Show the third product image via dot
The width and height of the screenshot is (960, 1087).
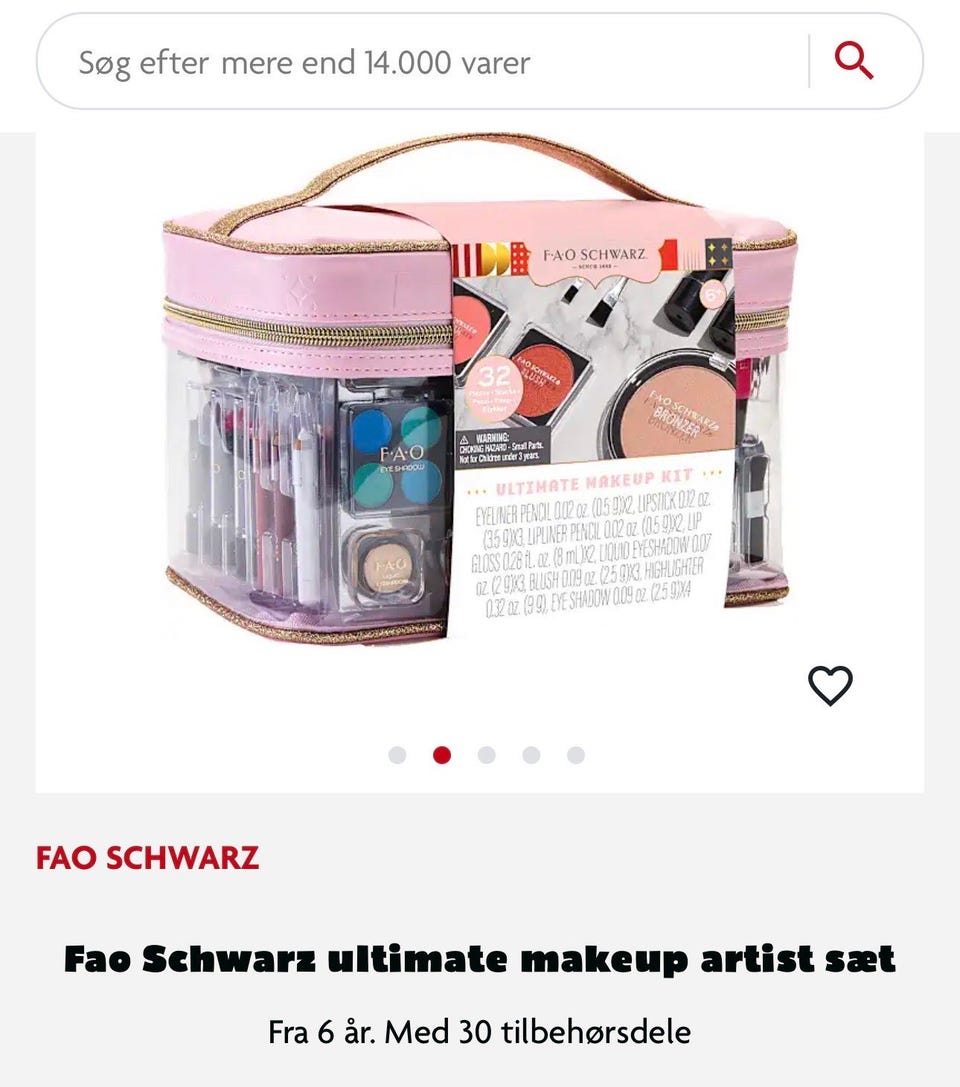tap(487, 755)
